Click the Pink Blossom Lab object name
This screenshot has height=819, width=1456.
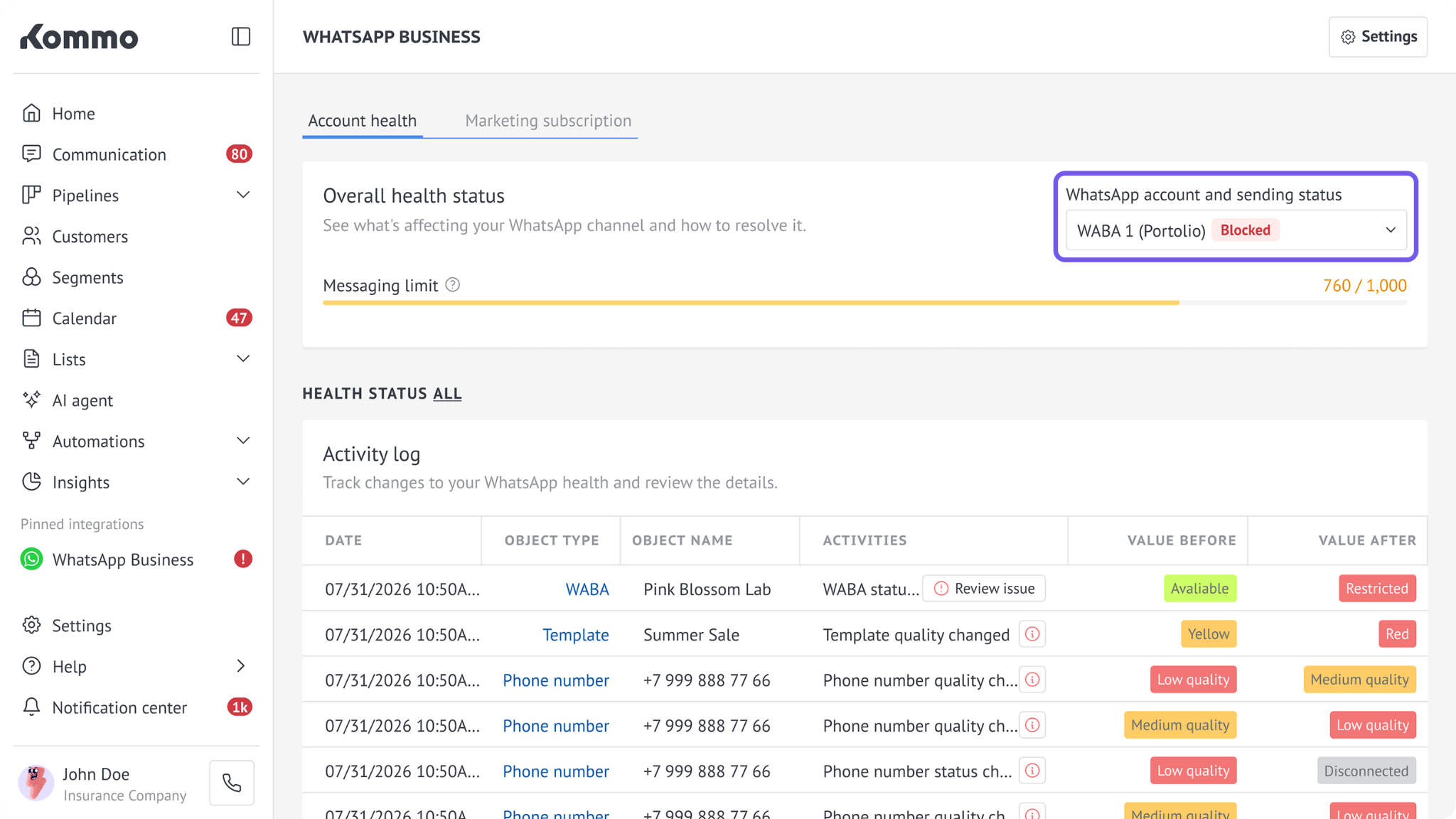point(707,589)
